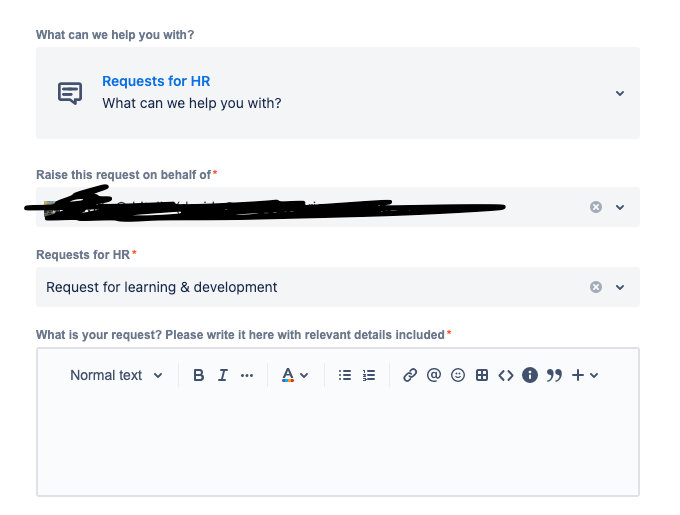Apply italic formatting in the editor
This screenshot has height=515, width=680.
point(222,375)
